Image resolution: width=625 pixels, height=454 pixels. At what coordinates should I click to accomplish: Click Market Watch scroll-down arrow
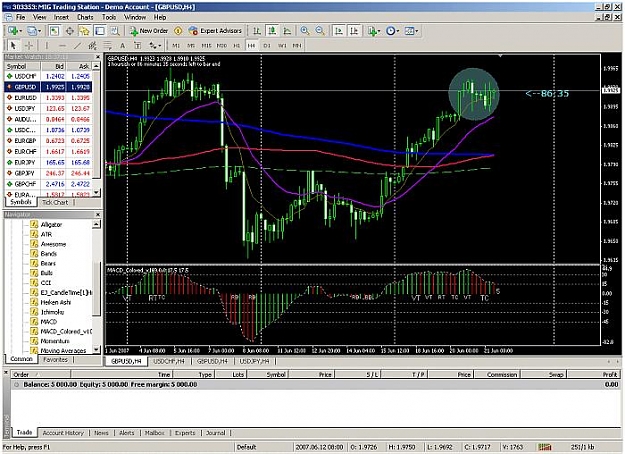pyautogui.click(x=96, y=192)
